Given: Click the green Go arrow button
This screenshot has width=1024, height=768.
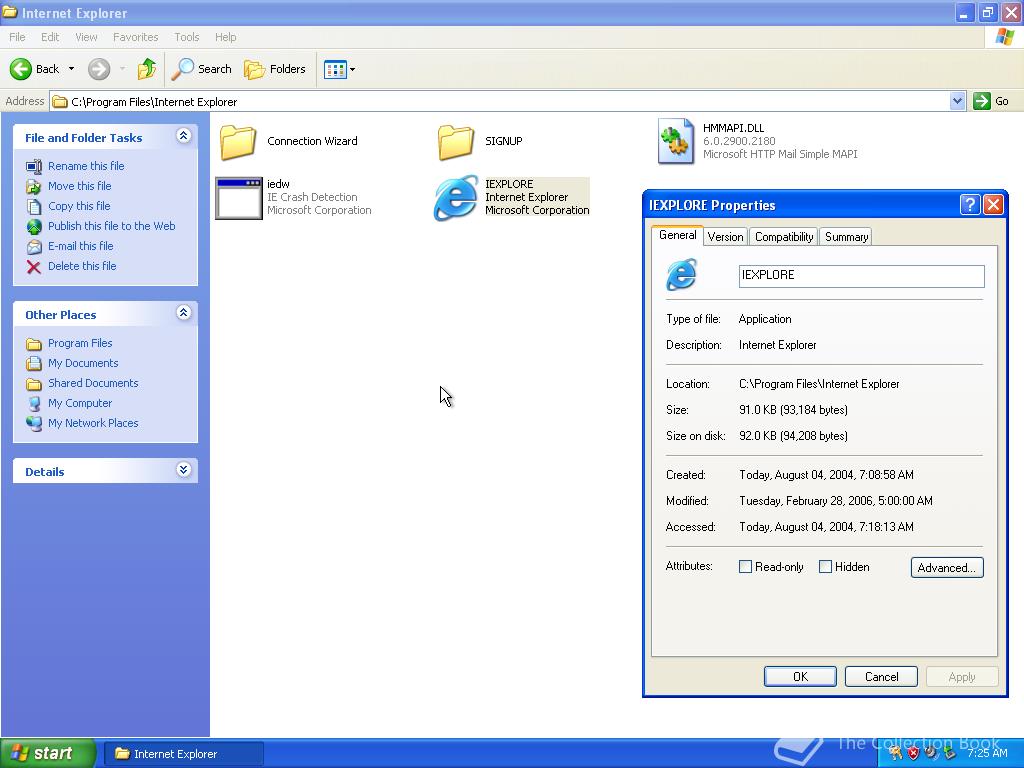Looking at the screenshot, I should [982, 101].
